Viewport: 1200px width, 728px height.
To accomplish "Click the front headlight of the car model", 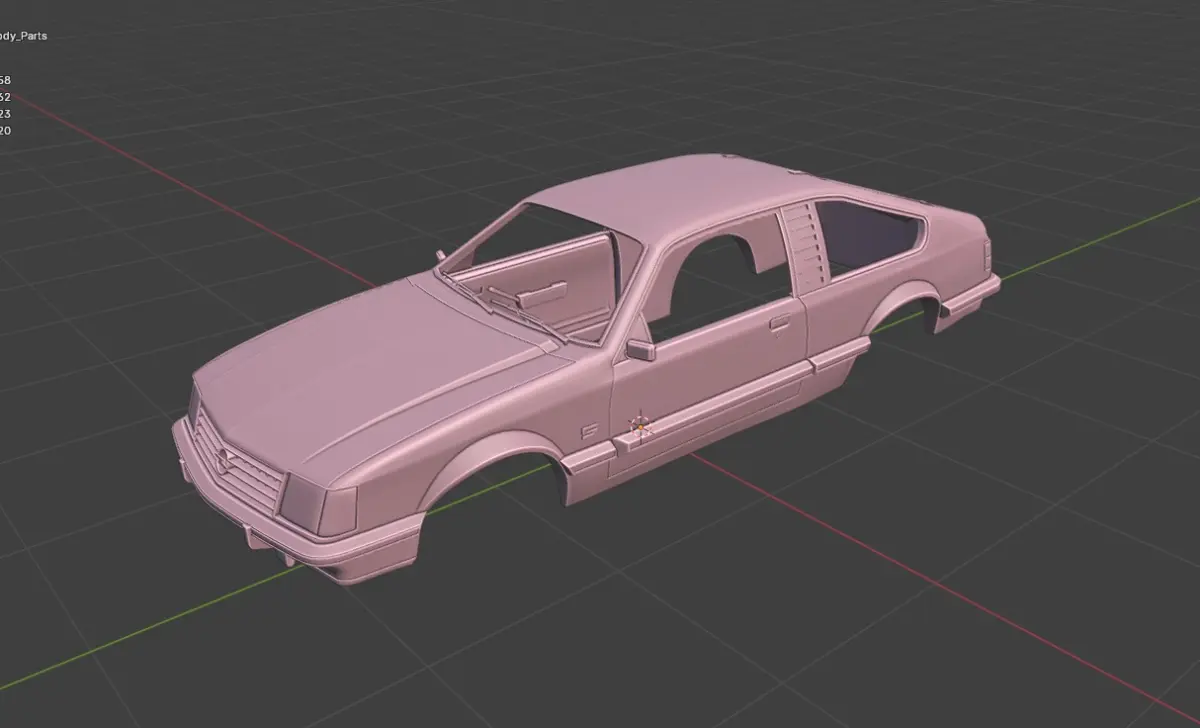I will [318, 507].
